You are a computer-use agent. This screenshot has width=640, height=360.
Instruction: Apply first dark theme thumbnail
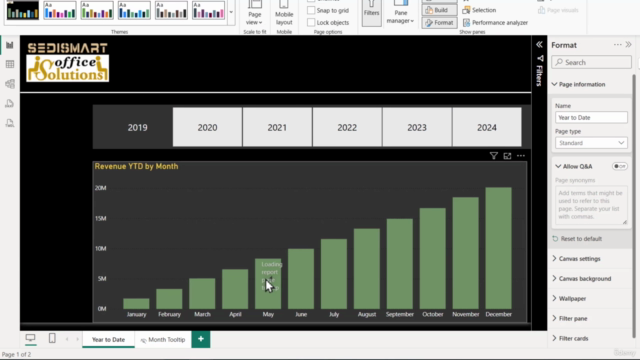point(23,11)
